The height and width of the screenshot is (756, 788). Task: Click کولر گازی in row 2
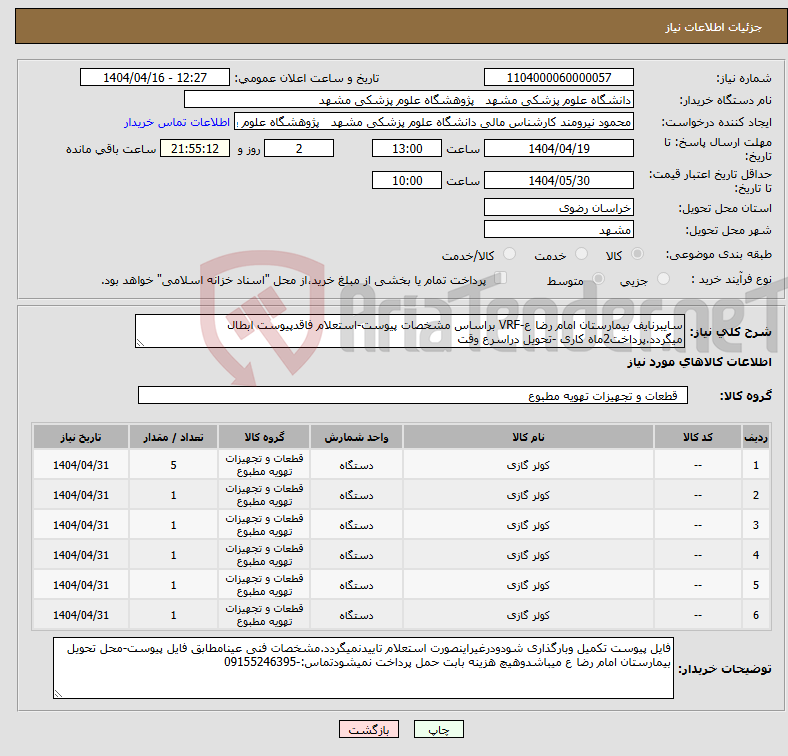pos(528,495)
